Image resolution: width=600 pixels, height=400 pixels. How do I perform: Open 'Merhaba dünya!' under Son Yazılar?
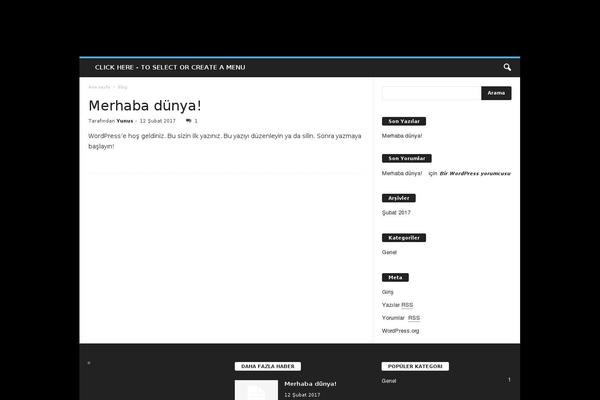point(402,136)
